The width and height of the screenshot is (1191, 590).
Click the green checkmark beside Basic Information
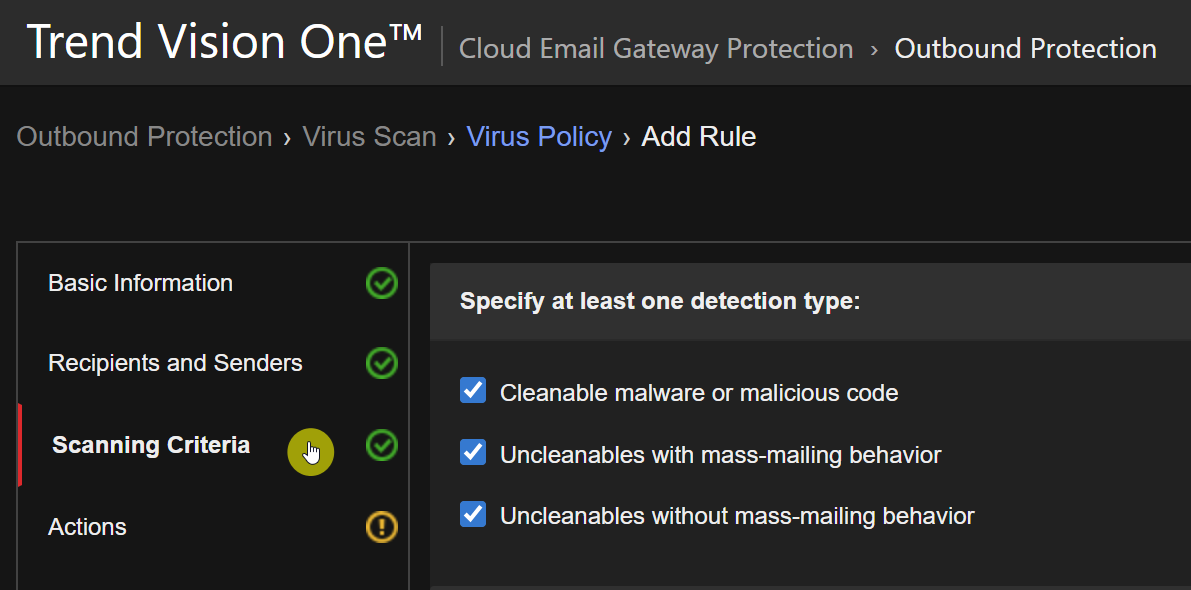(x=381, y=284)
